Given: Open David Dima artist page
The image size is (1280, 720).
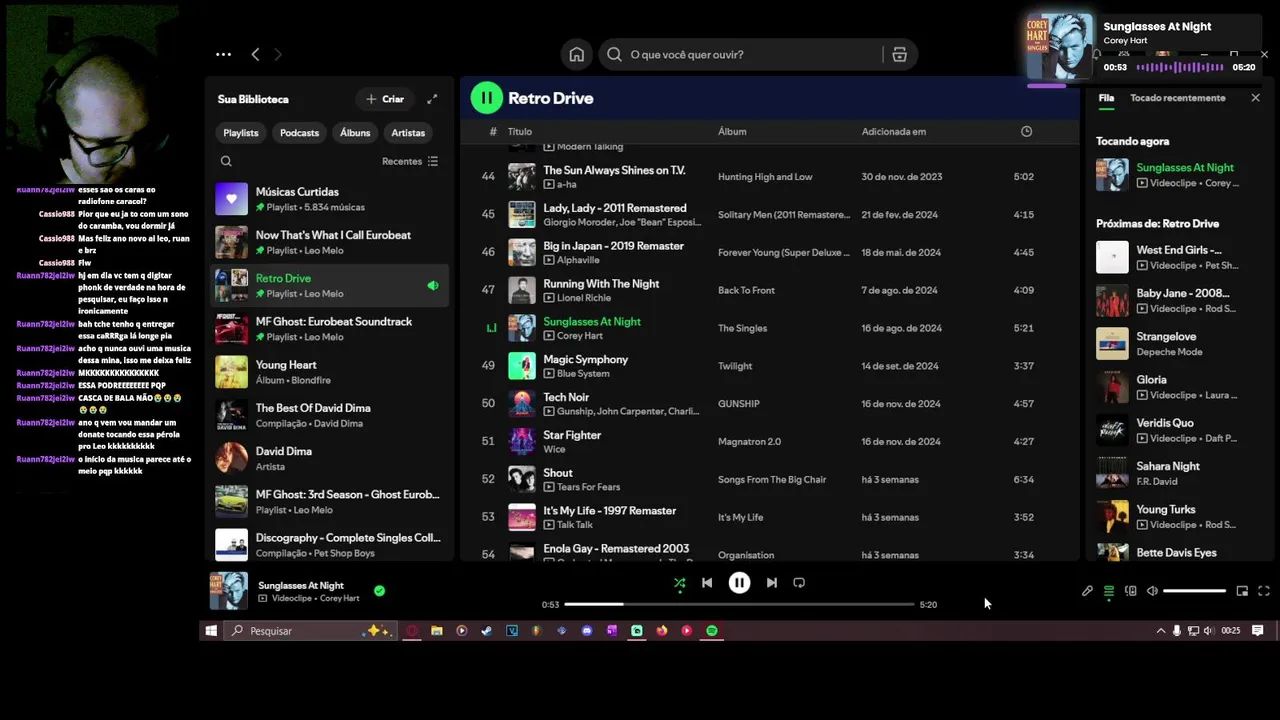Looking at the screenshot, I should [330, 458].
